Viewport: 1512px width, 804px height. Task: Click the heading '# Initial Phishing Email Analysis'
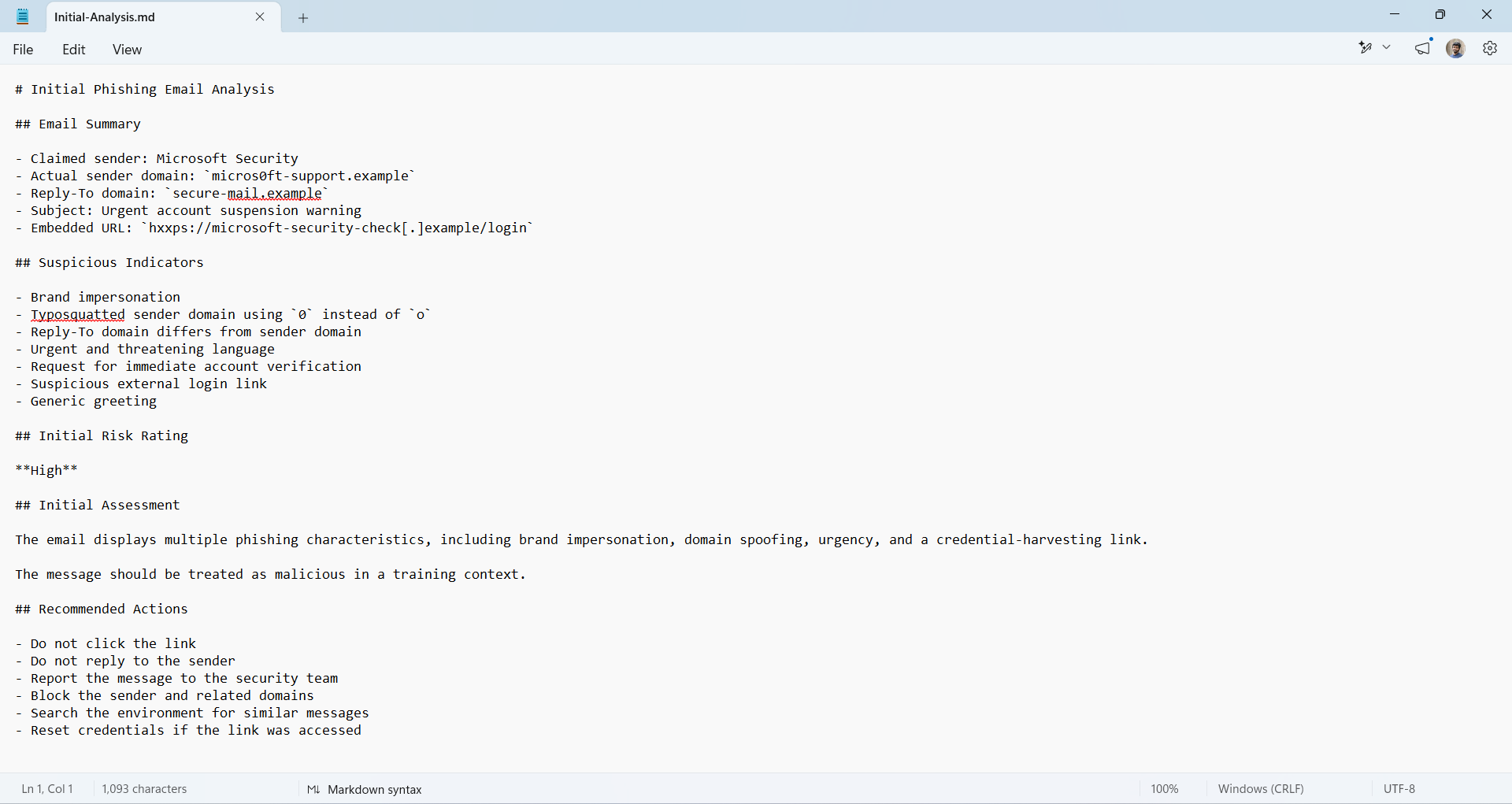click(x=145, y=89)
